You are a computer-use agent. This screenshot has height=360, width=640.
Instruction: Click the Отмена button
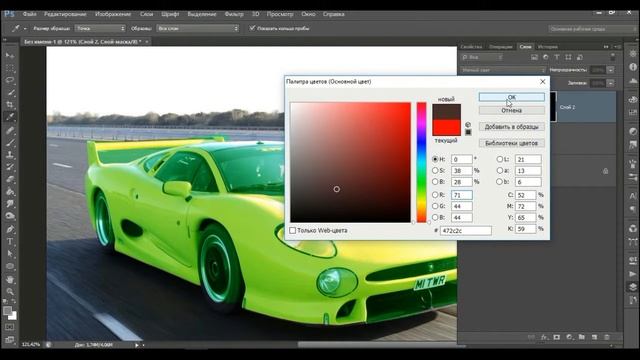511,110
